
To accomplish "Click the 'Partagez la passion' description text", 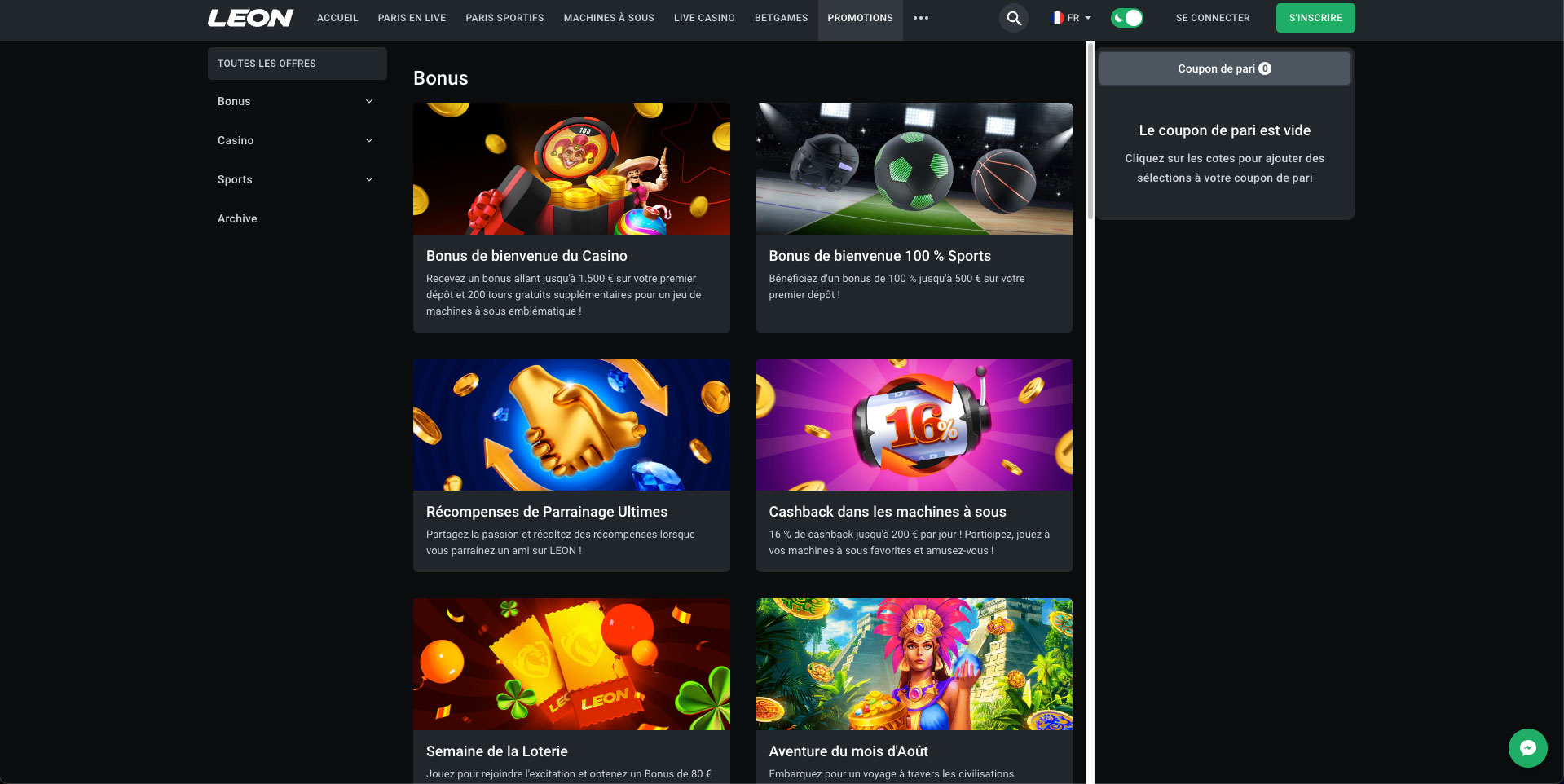I will (560, 543).
